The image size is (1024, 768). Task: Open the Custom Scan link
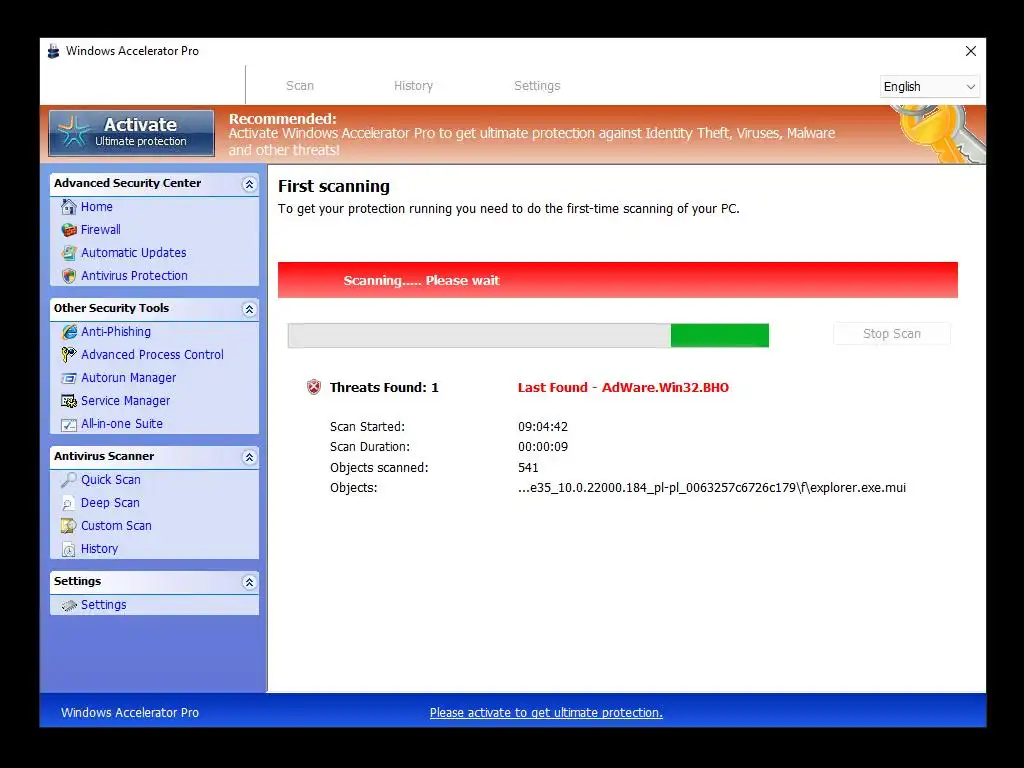(116, 525)
